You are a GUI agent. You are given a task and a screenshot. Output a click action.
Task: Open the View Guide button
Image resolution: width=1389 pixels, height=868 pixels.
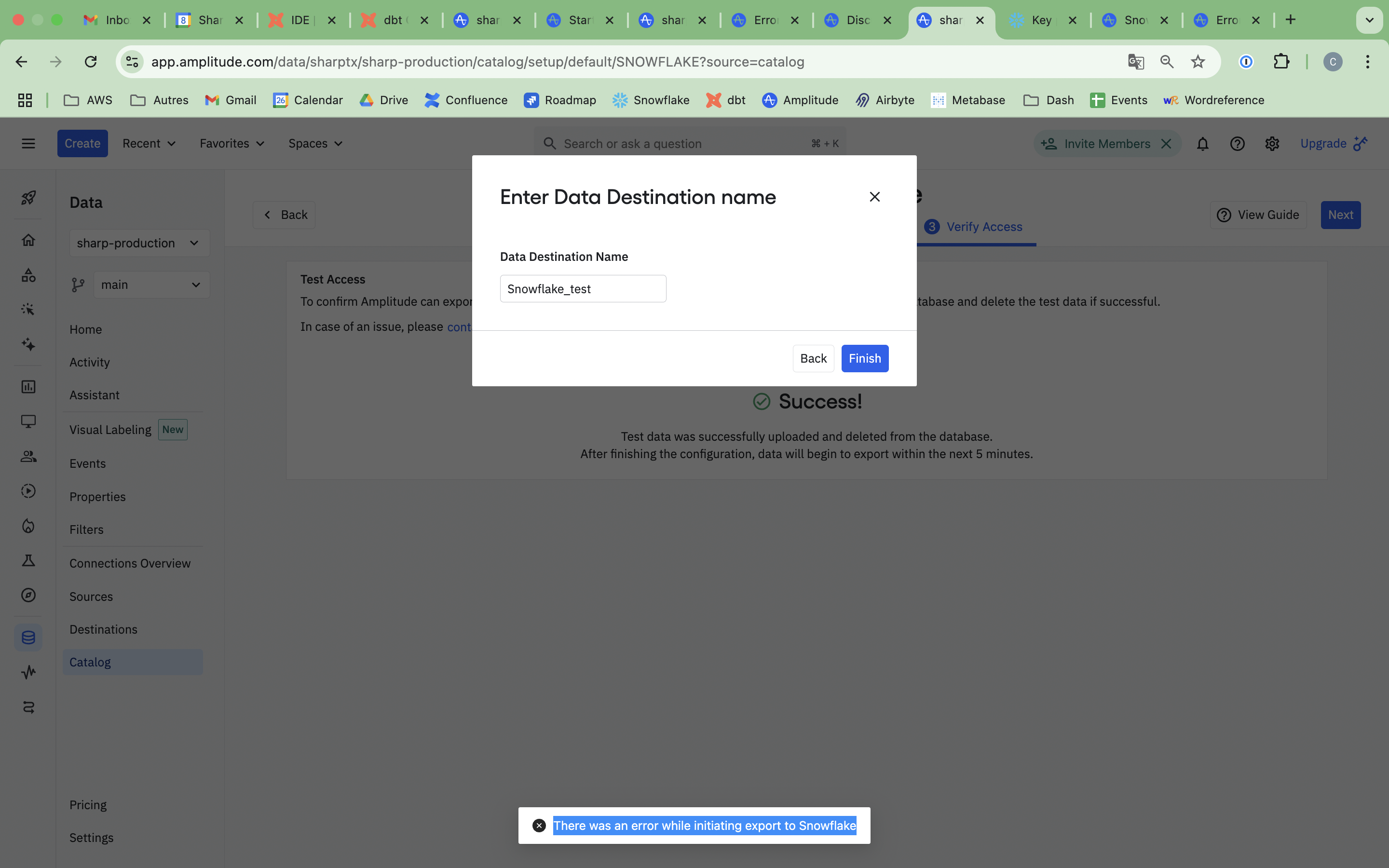(x=1257, y=215)
